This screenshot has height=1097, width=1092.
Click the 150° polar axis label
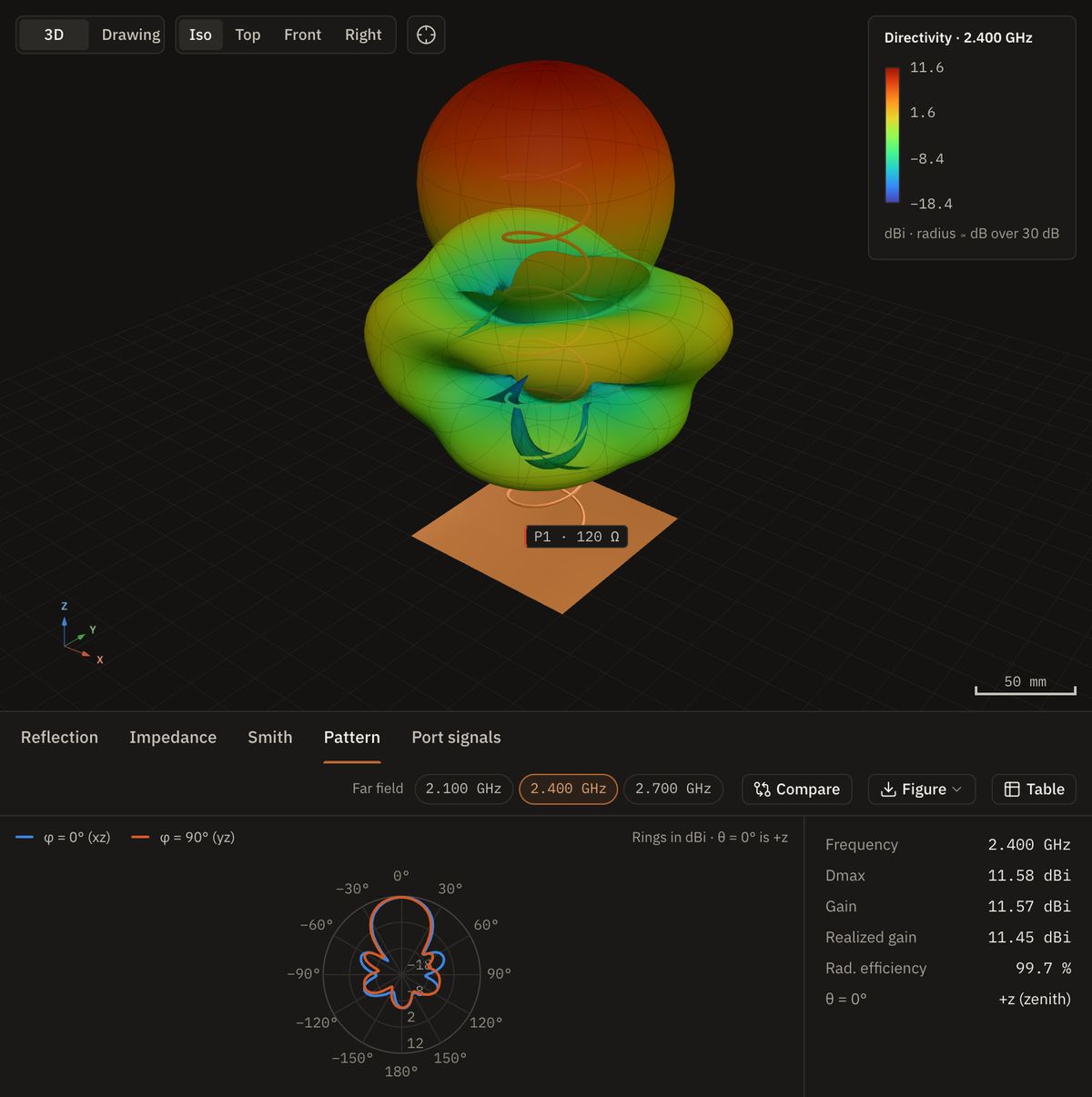tap(450, 1058)
